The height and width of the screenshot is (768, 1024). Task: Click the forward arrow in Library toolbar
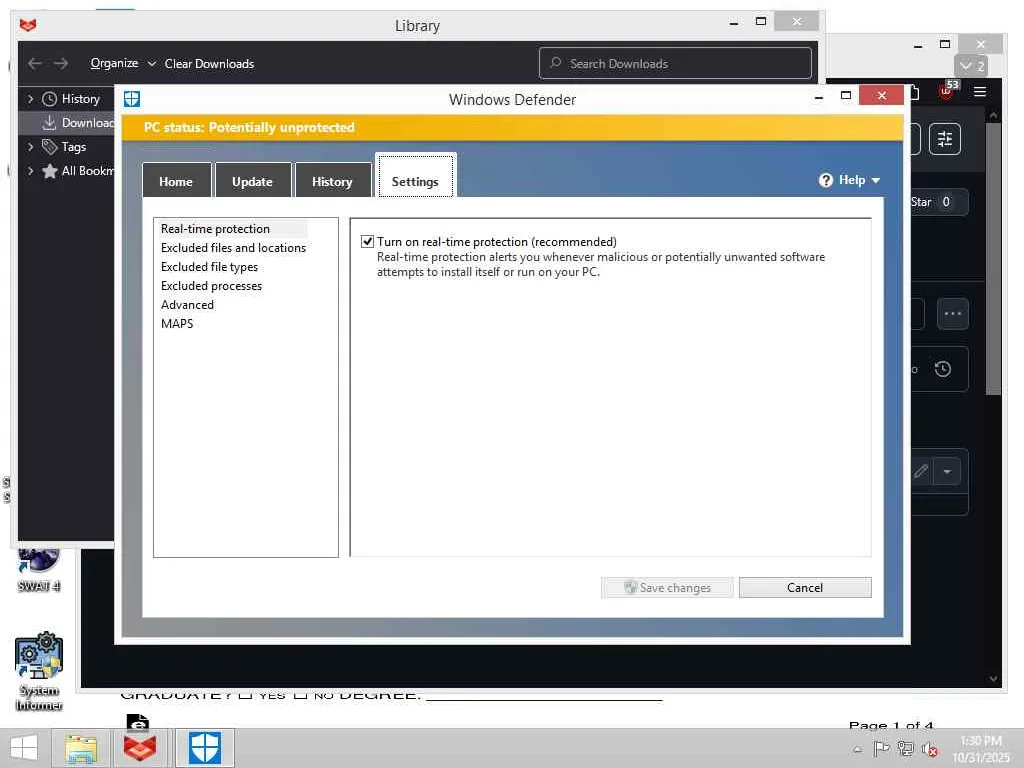point(61,63)
